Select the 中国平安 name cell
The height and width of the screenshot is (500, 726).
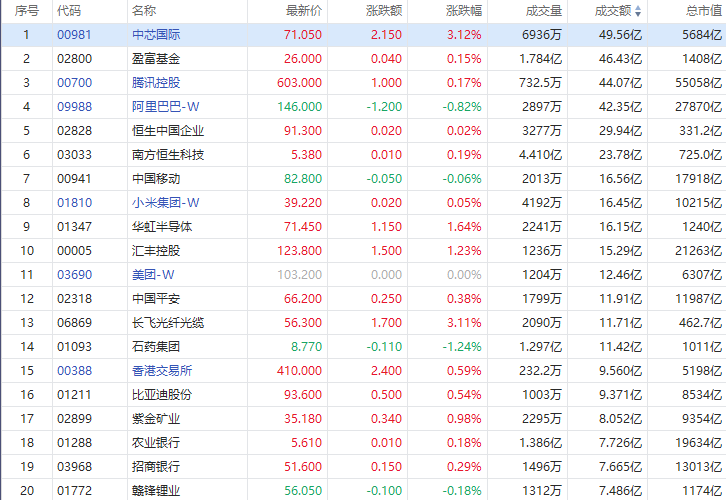[x=156, y=299]
